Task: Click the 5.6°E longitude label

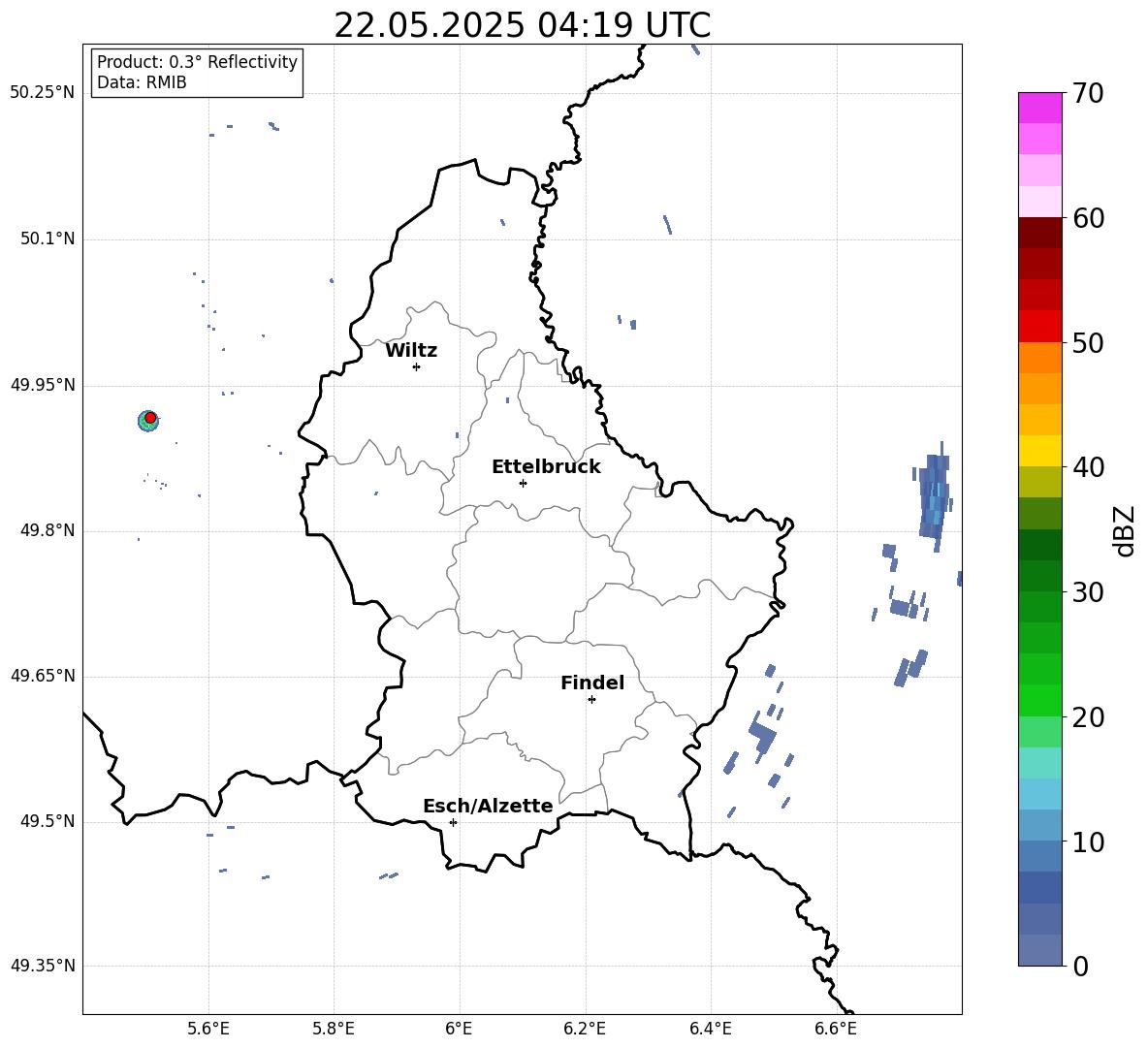Action: click(x=208, y=1029)
